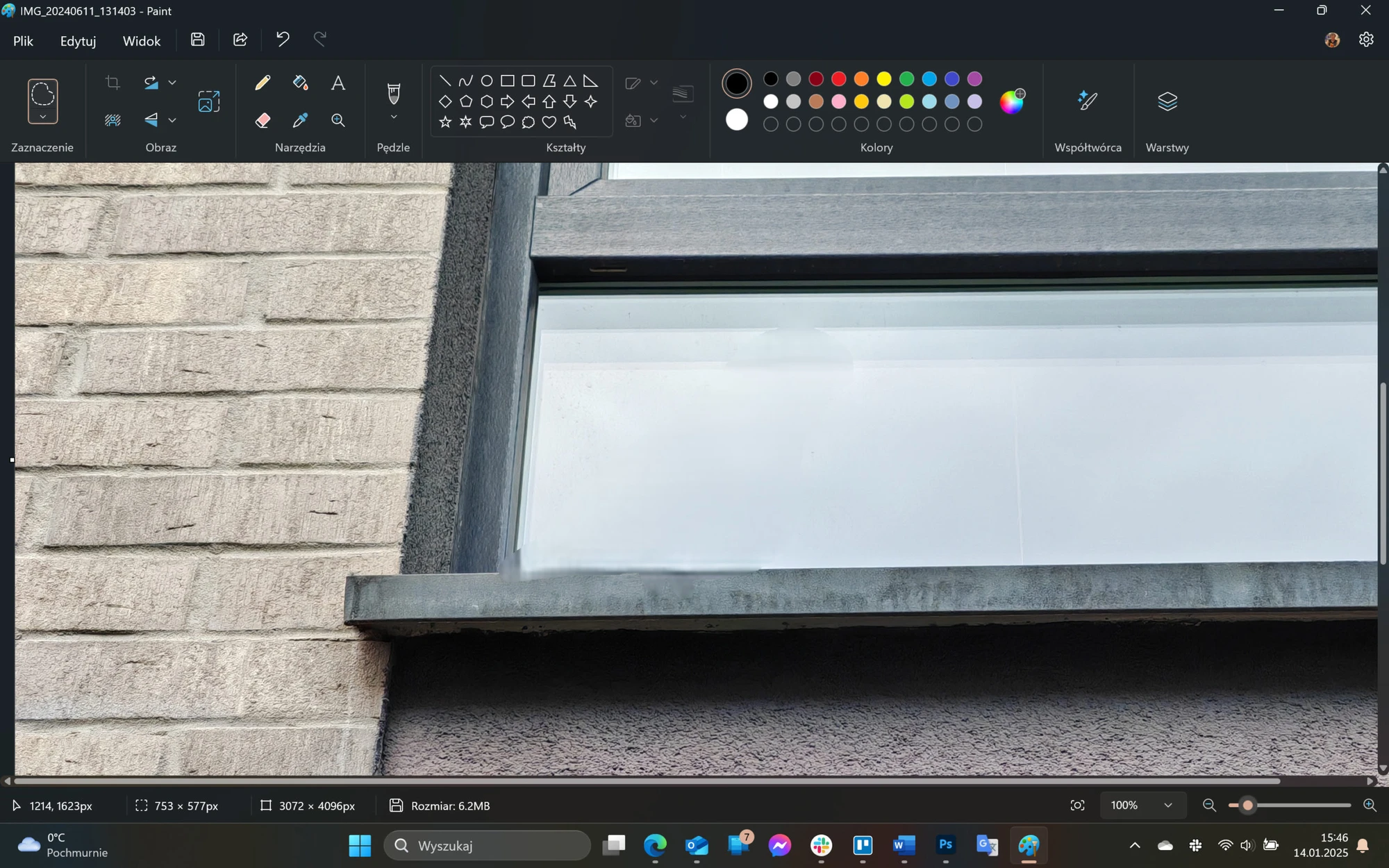Choose the red color swatch
This screenshot has height=868, width=1389.
(839, 79)
